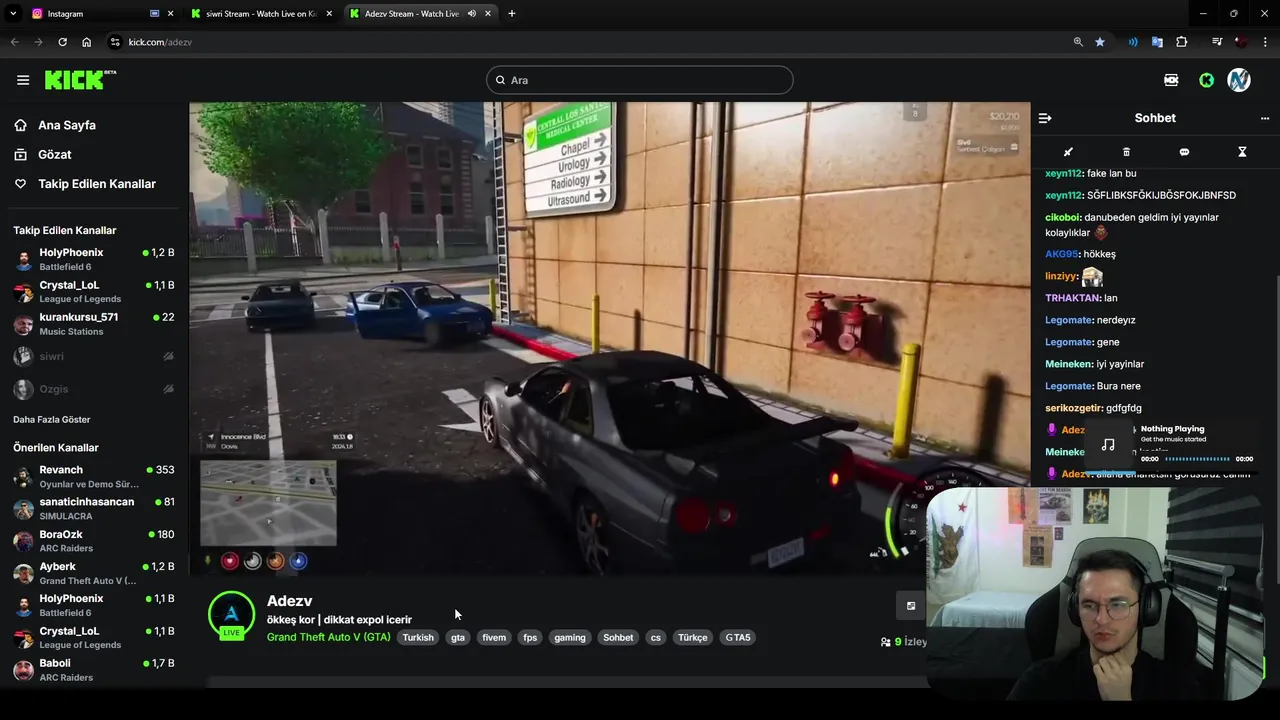This screenshot has height=720, width=1280.
Task: Open the media control playlist icon in the toolbar
Action: (x=1217, y=42)
